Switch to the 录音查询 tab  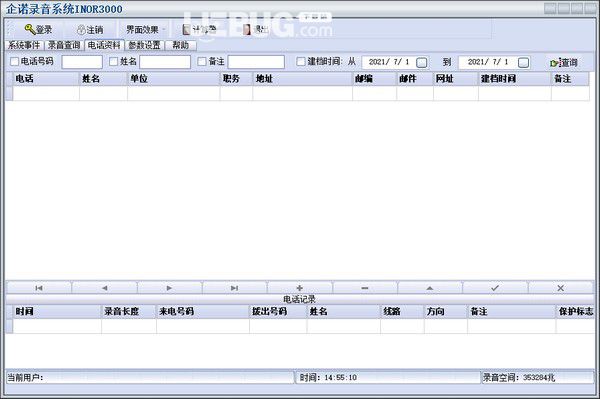[x=64, y=45]
